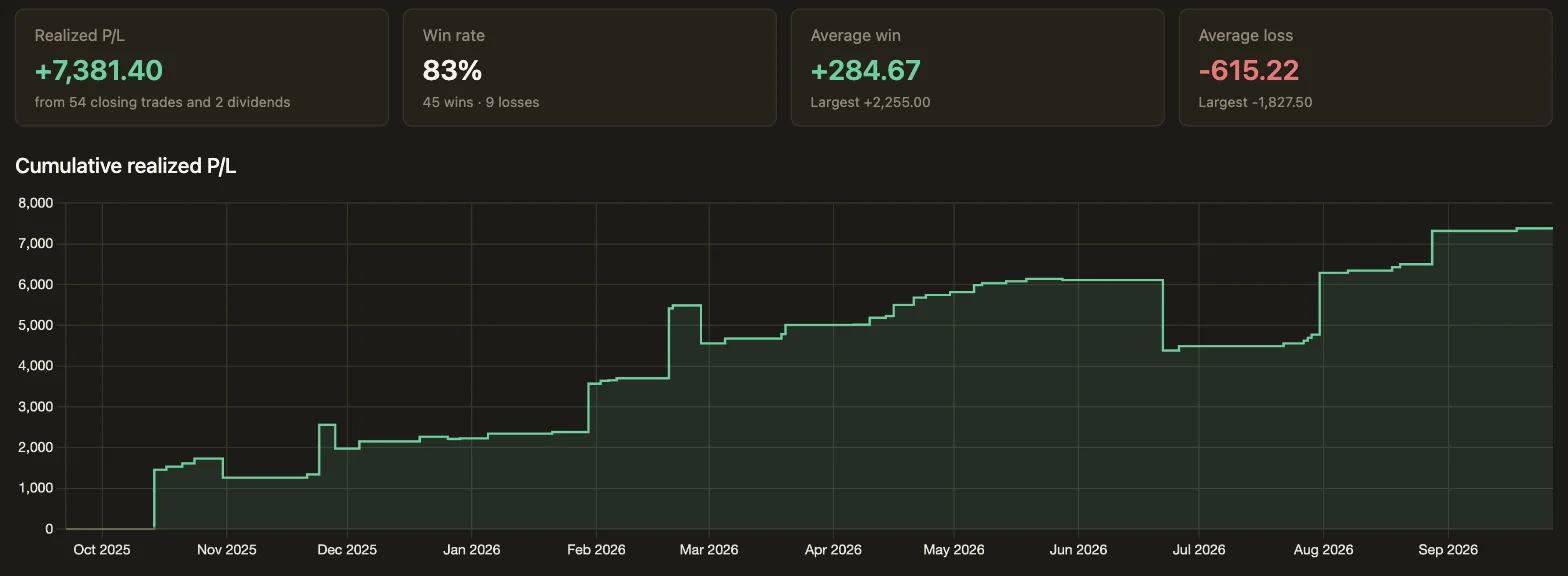Click the 7,000 y-axis label

tap(35, 244)
